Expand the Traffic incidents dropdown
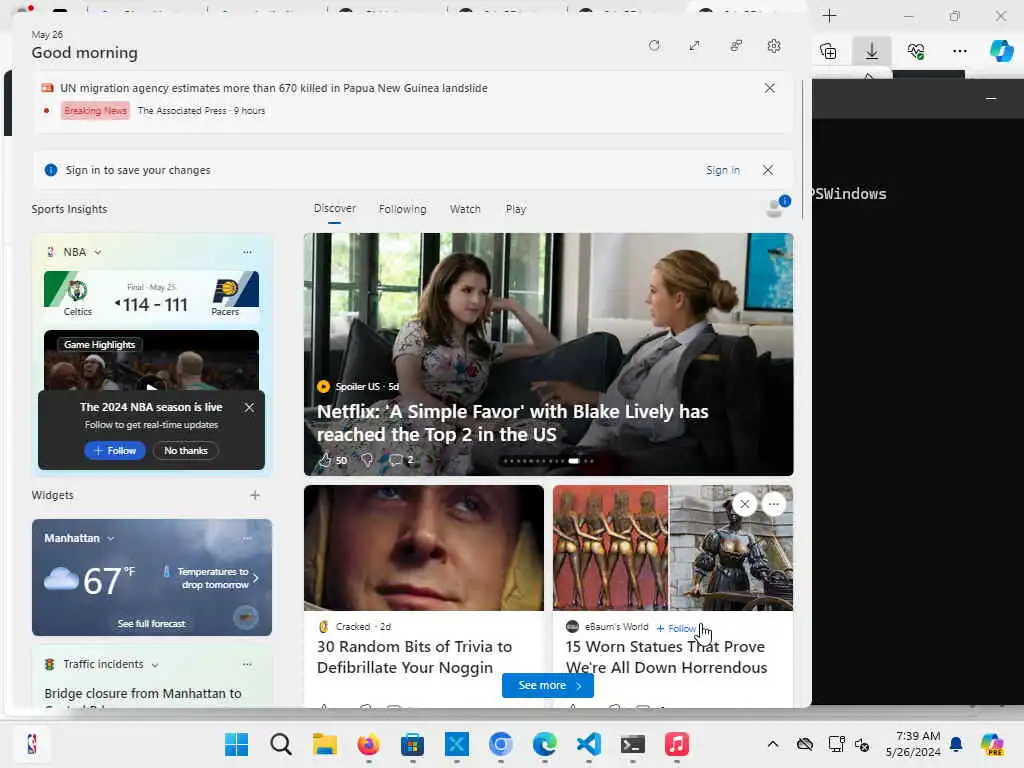1024x768 pixels. coord(155,665)
